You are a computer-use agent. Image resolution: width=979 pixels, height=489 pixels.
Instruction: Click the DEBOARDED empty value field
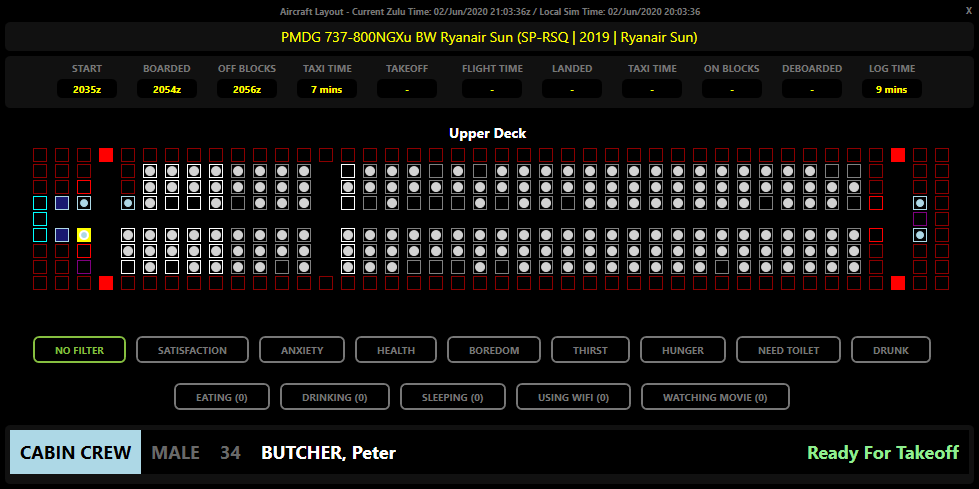(812, 89)
